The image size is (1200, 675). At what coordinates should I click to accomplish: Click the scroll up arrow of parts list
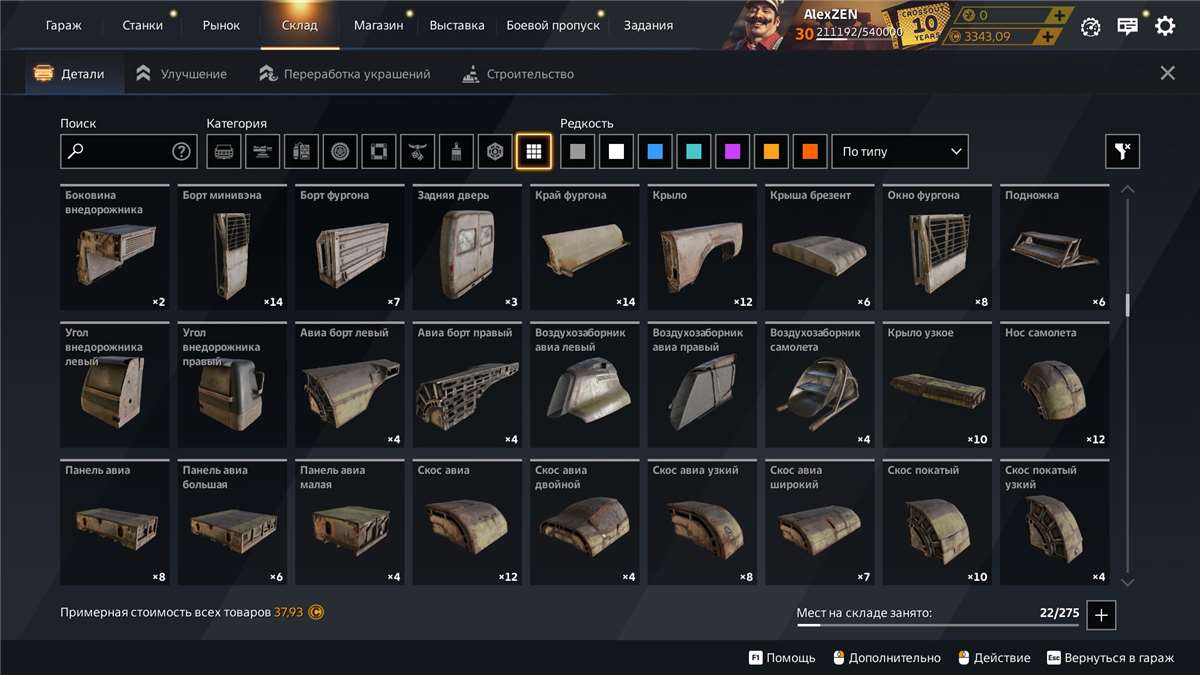[x=1128, y=189]
